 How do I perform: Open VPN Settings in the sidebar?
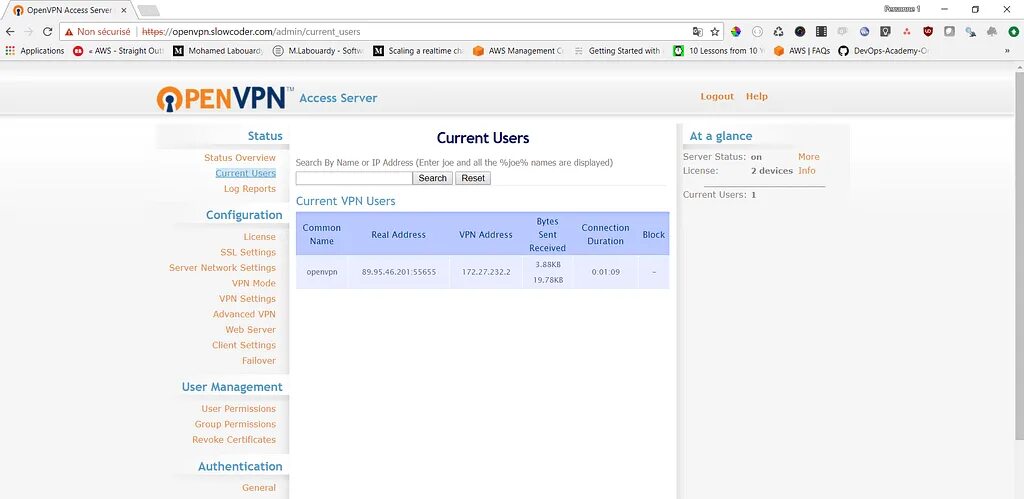(x=247, y=298)
